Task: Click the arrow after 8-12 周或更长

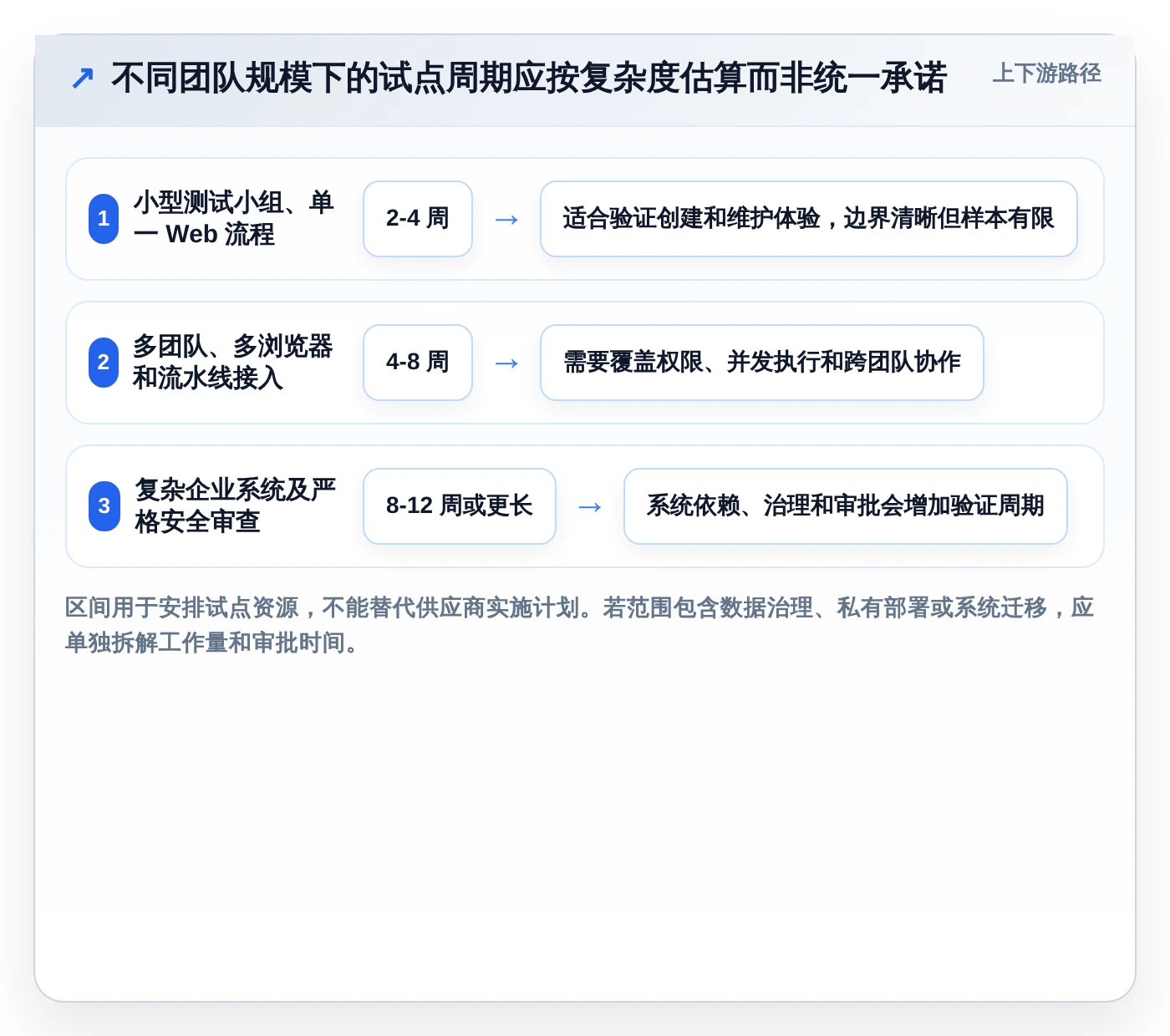Action: tap(590, 507)
